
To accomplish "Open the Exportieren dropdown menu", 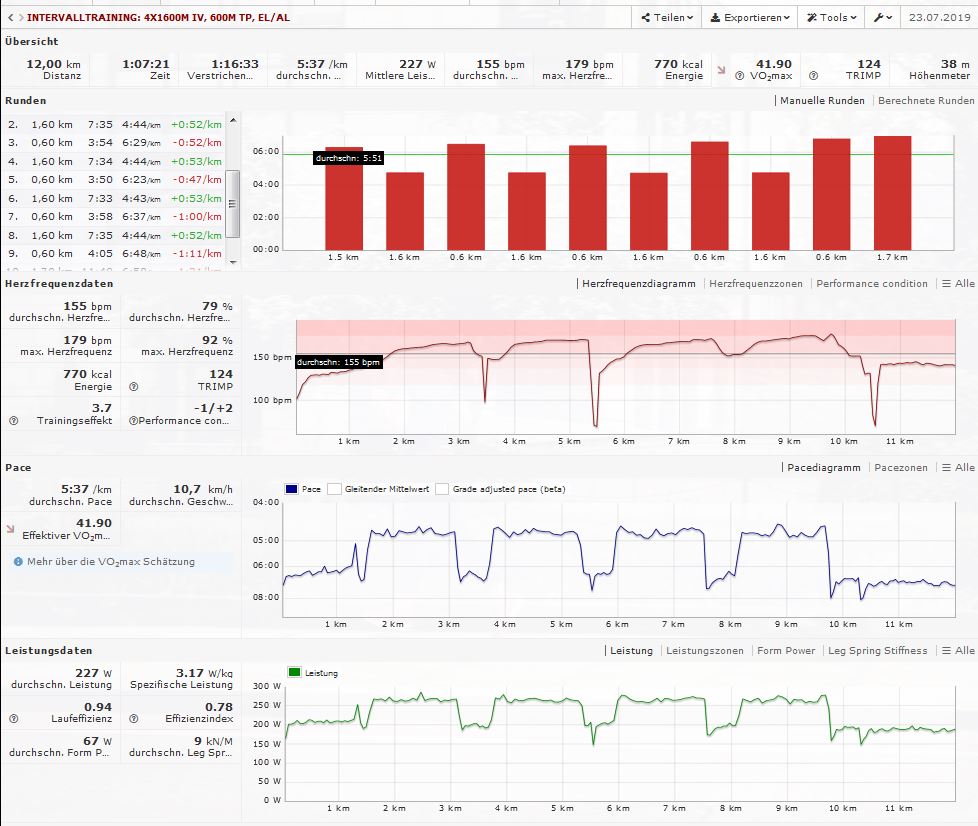I will tap(749, 18).
